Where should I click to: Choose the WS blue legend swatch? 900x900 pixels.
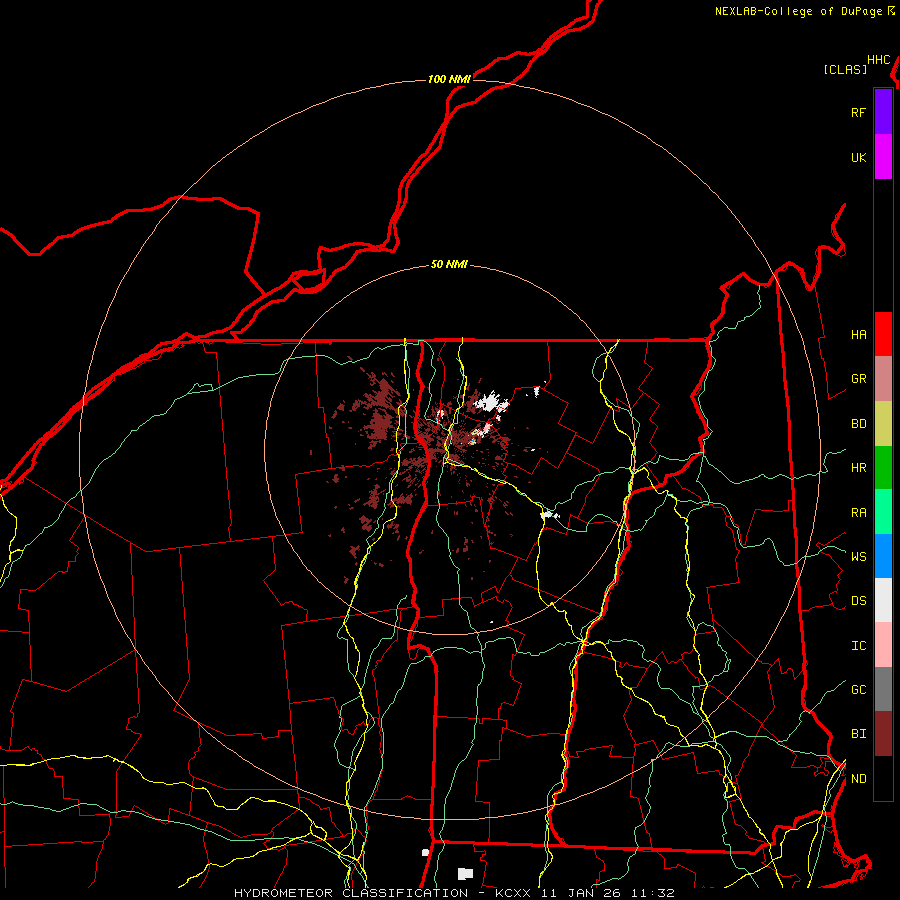[883, 556]
